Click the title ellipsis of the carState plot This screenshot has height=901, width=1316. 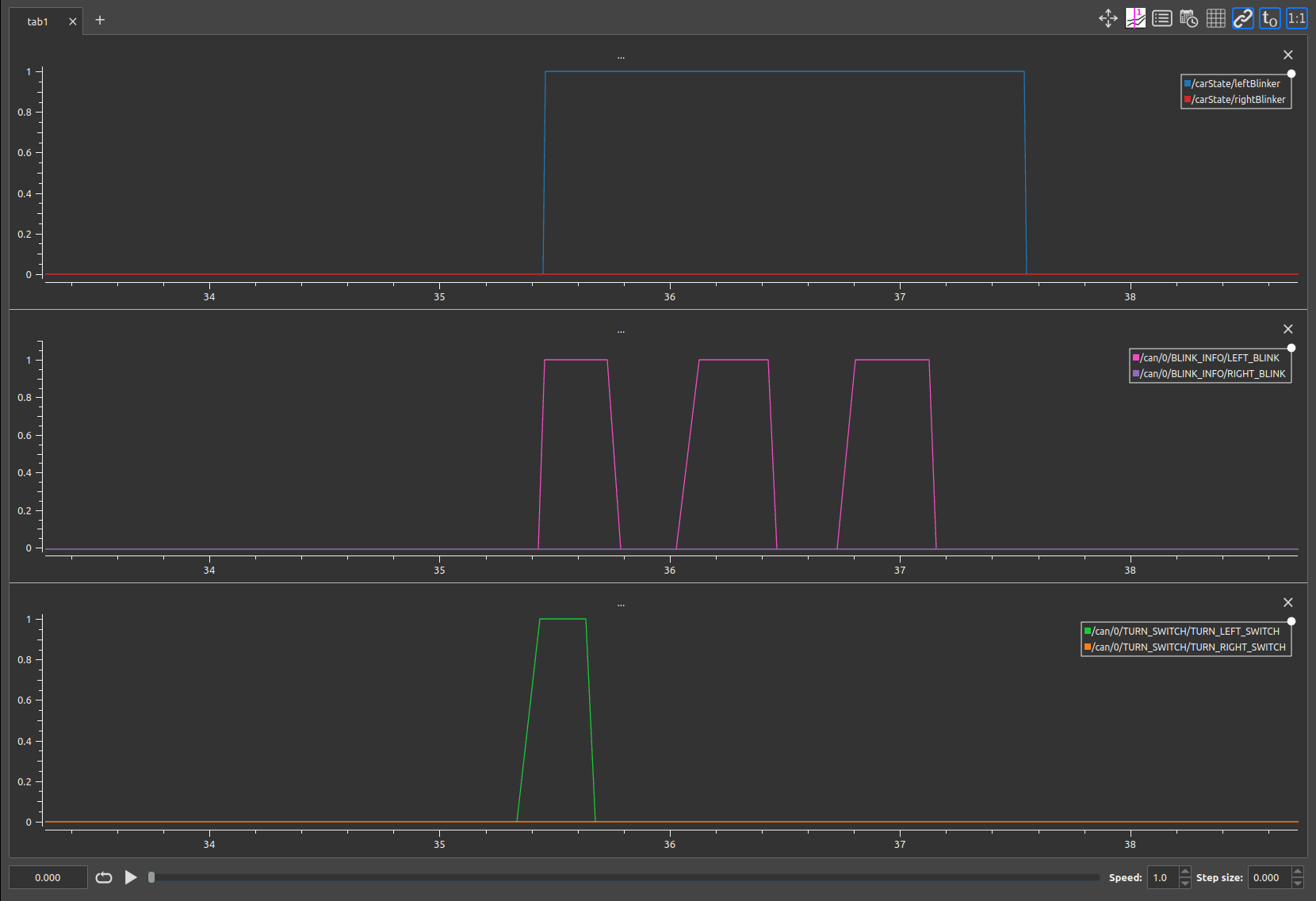(x=621, y=57)
